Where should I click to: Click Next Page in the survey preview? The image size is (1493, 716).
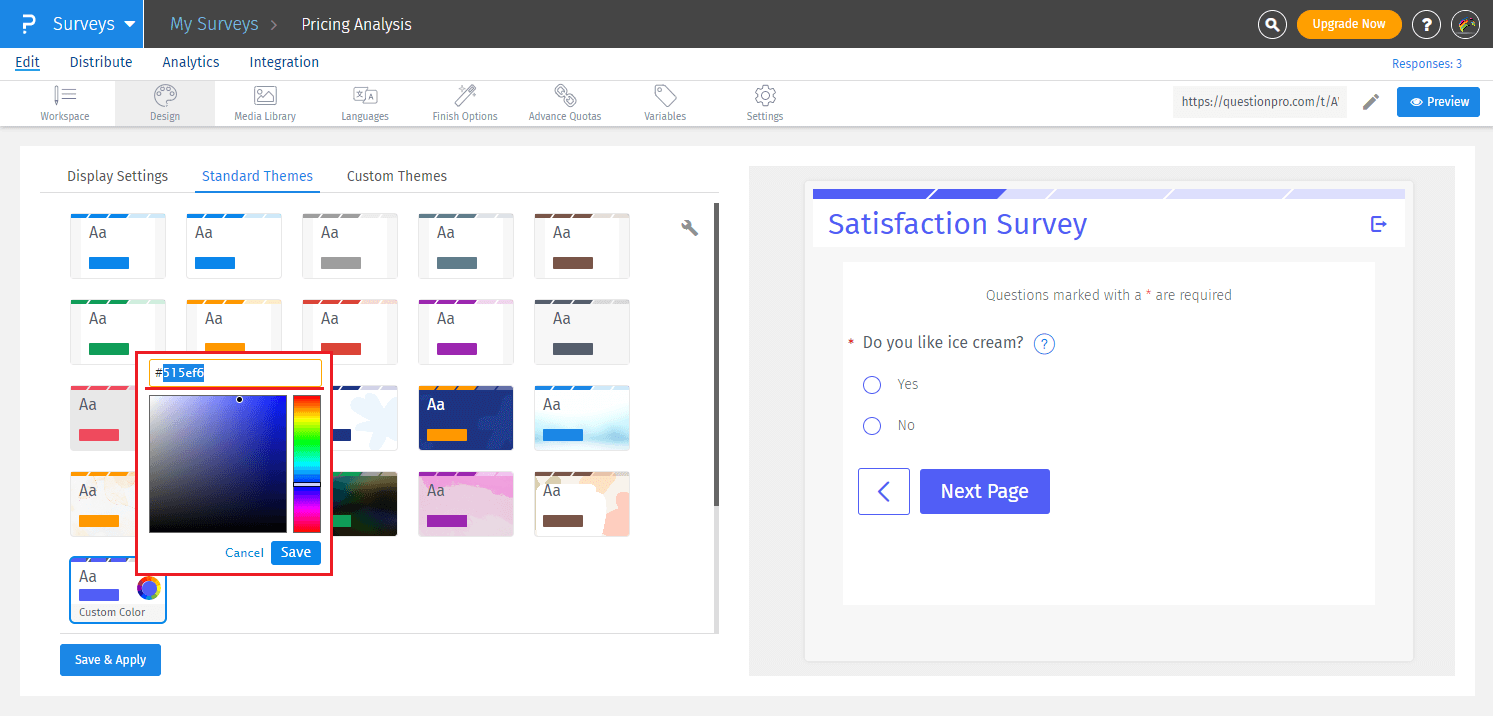pyautogui.click(x=984, y=491)
